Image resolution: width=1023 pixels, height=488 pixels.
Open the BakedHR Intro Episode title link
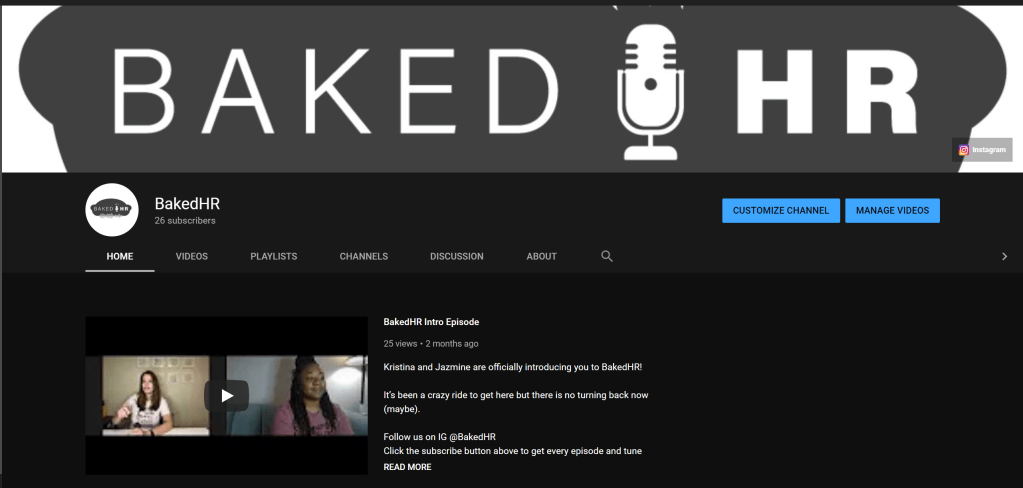pos(431,322)
